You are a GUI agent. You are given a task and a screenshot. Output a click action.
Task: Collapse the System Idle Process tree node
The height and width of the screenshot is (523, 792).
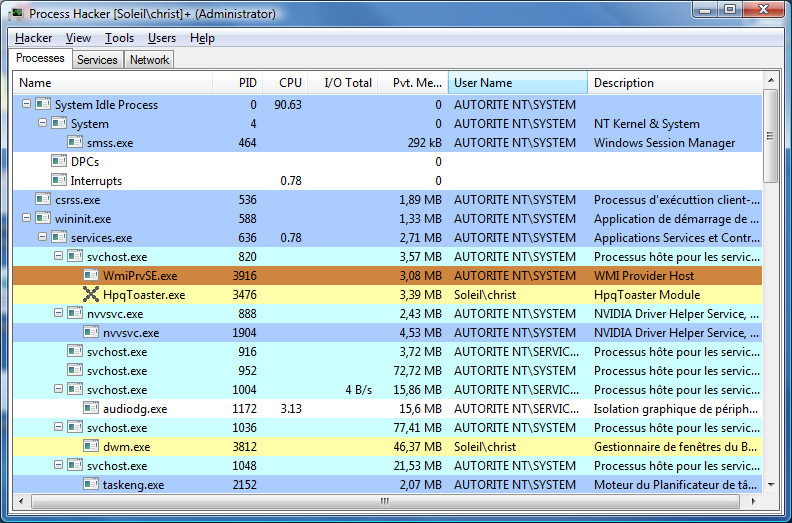[x=26, y=105]
